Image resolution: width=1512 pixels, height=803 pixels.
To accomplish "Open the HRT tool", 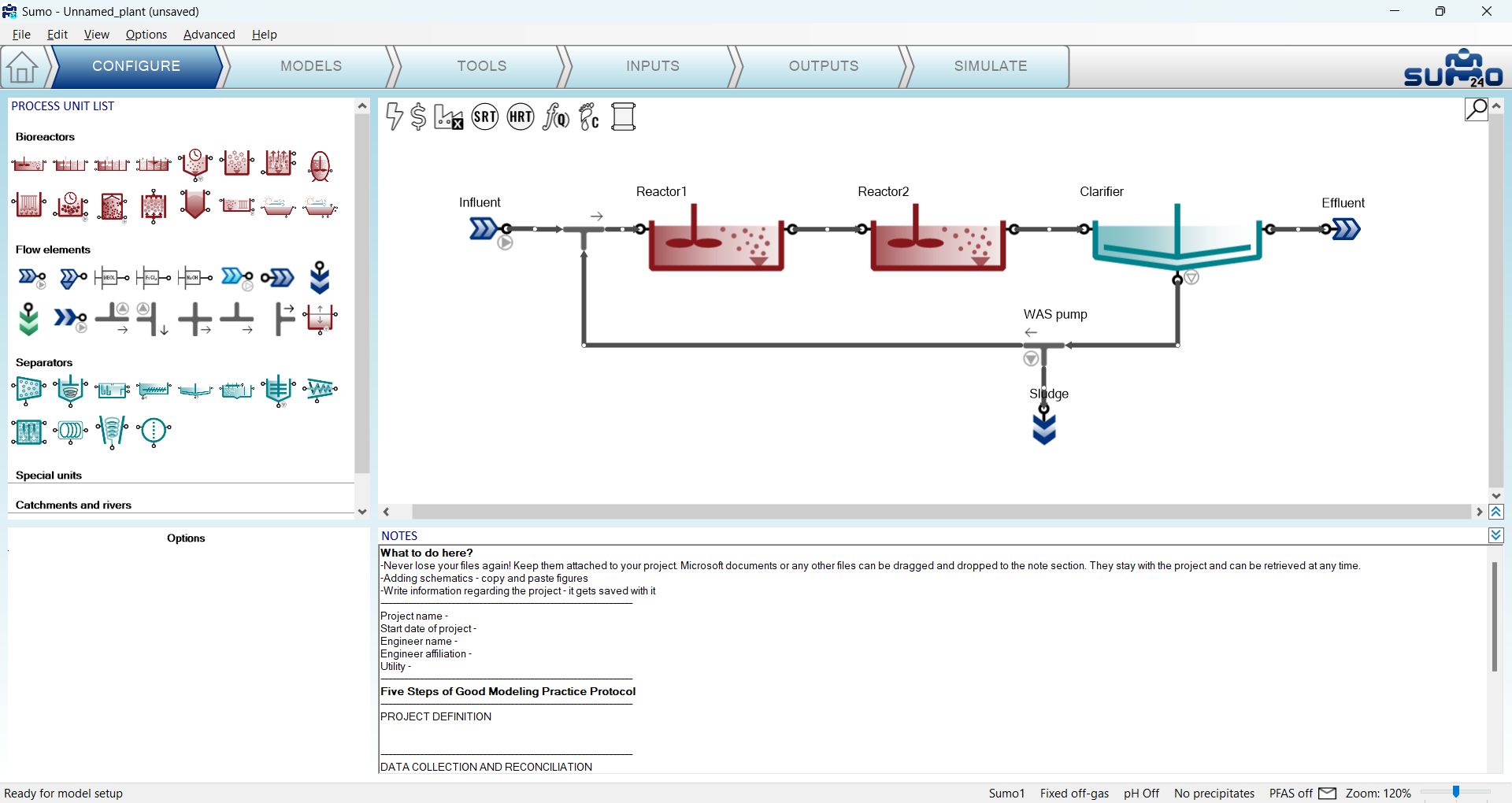I will 521,117.
